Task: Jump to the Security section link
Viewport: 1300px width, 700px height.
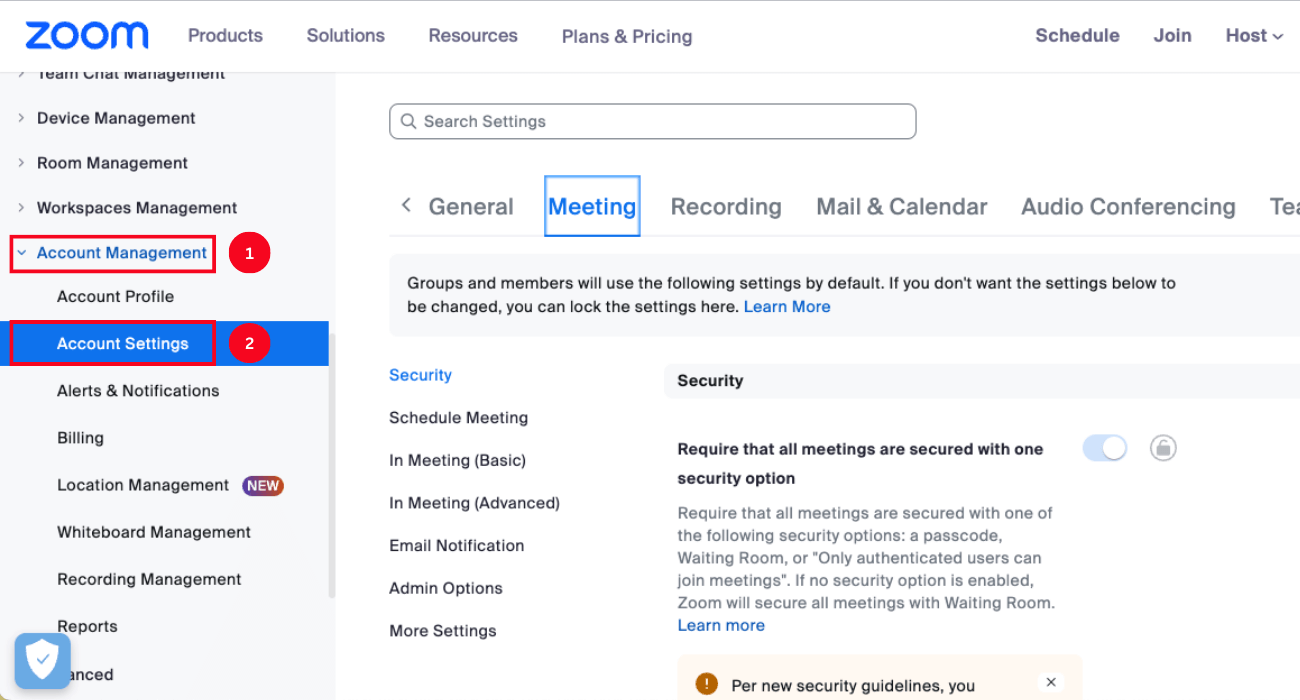Action: (x=420, y=375)
